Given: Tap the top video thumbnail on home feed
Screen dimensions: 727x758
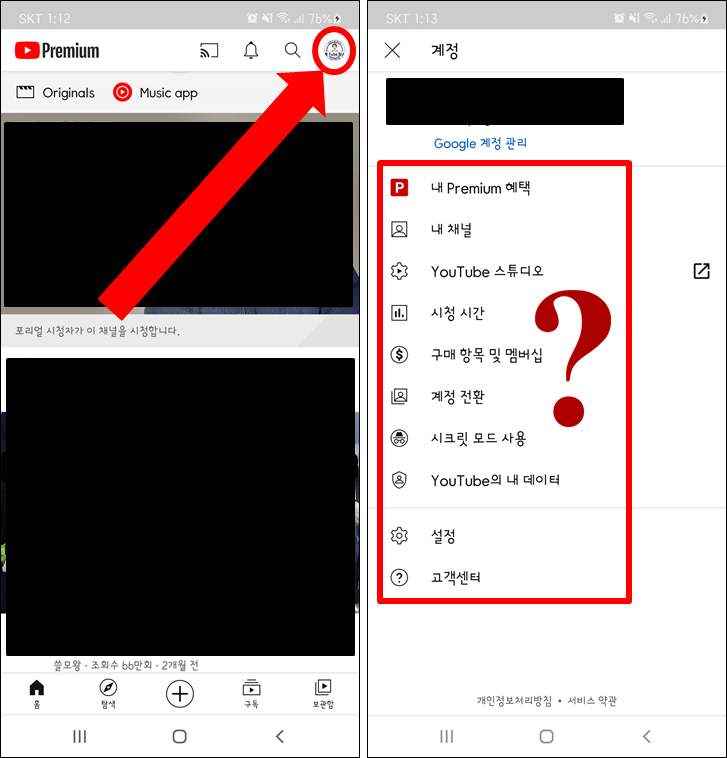Looking at the screenshot, I should [179, 214].
